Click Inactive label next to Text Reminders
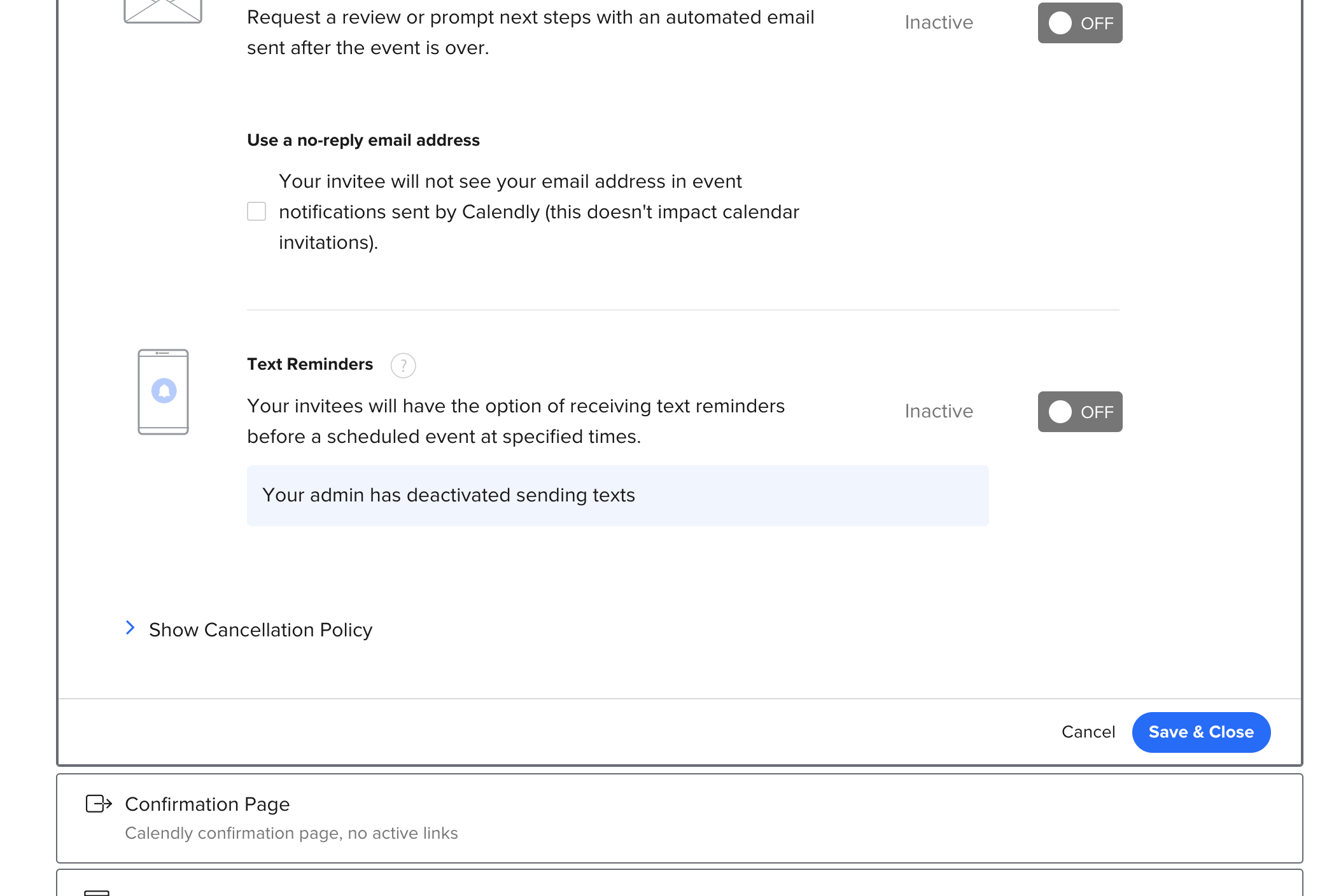The width and height of the screenshot is (1320, 896). coord(938,411)
